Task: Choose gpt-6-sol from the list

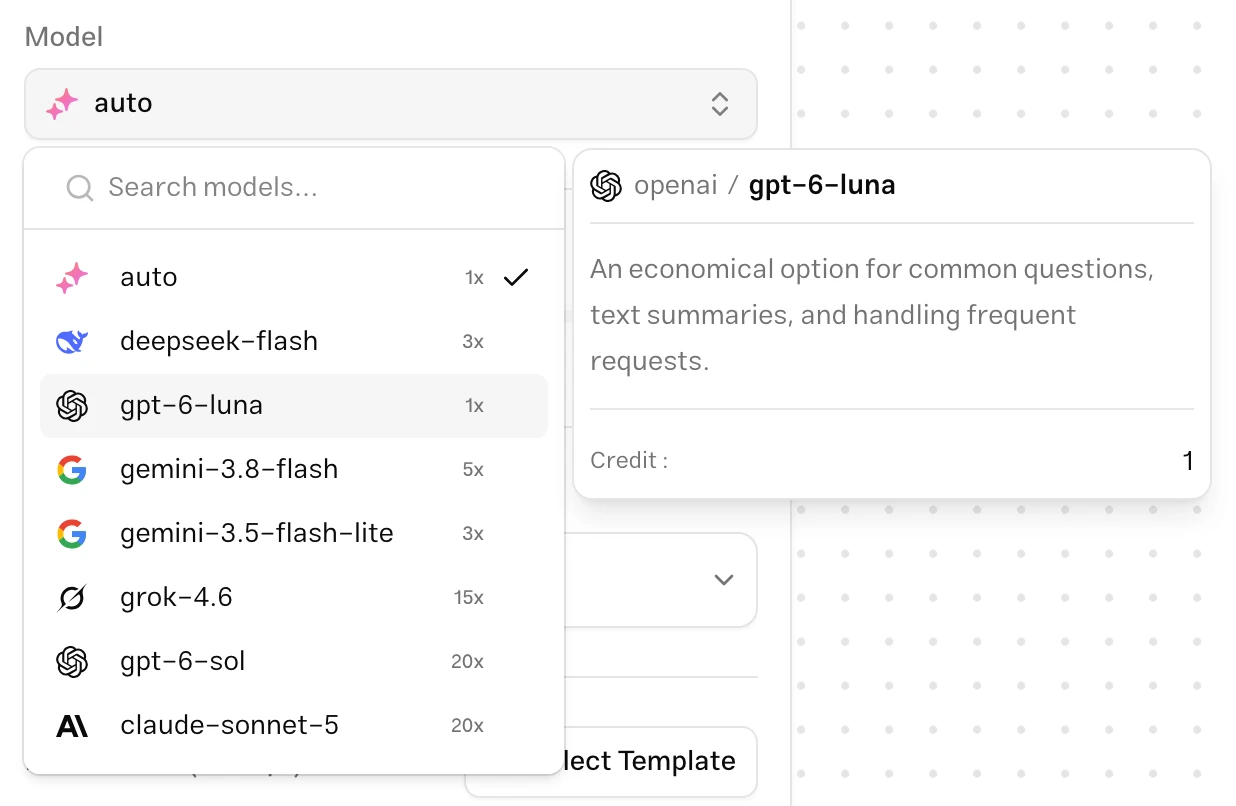Action: point(294,661)
